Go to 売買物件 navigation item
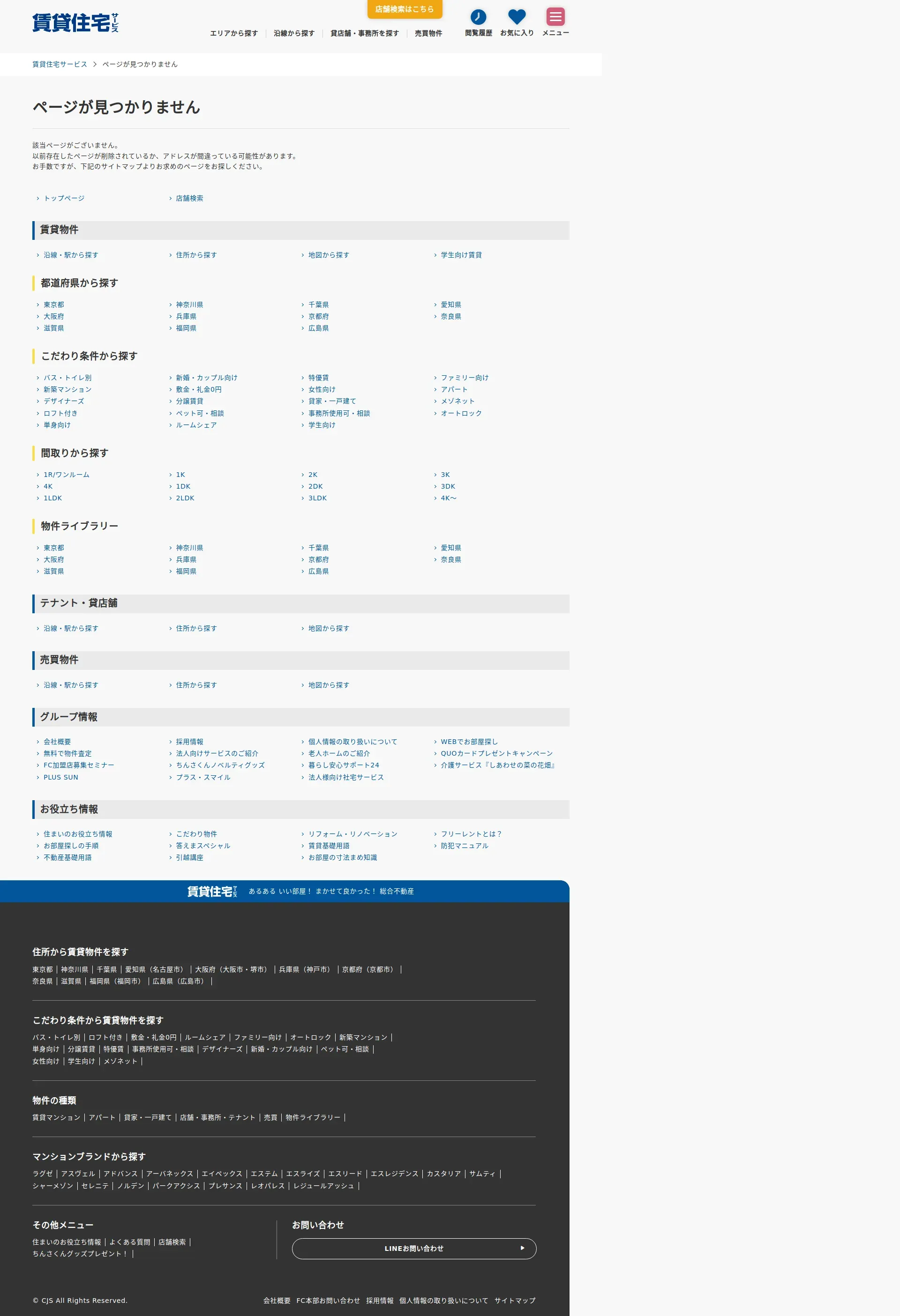The image size is (900, 1316). coord(428,33)
